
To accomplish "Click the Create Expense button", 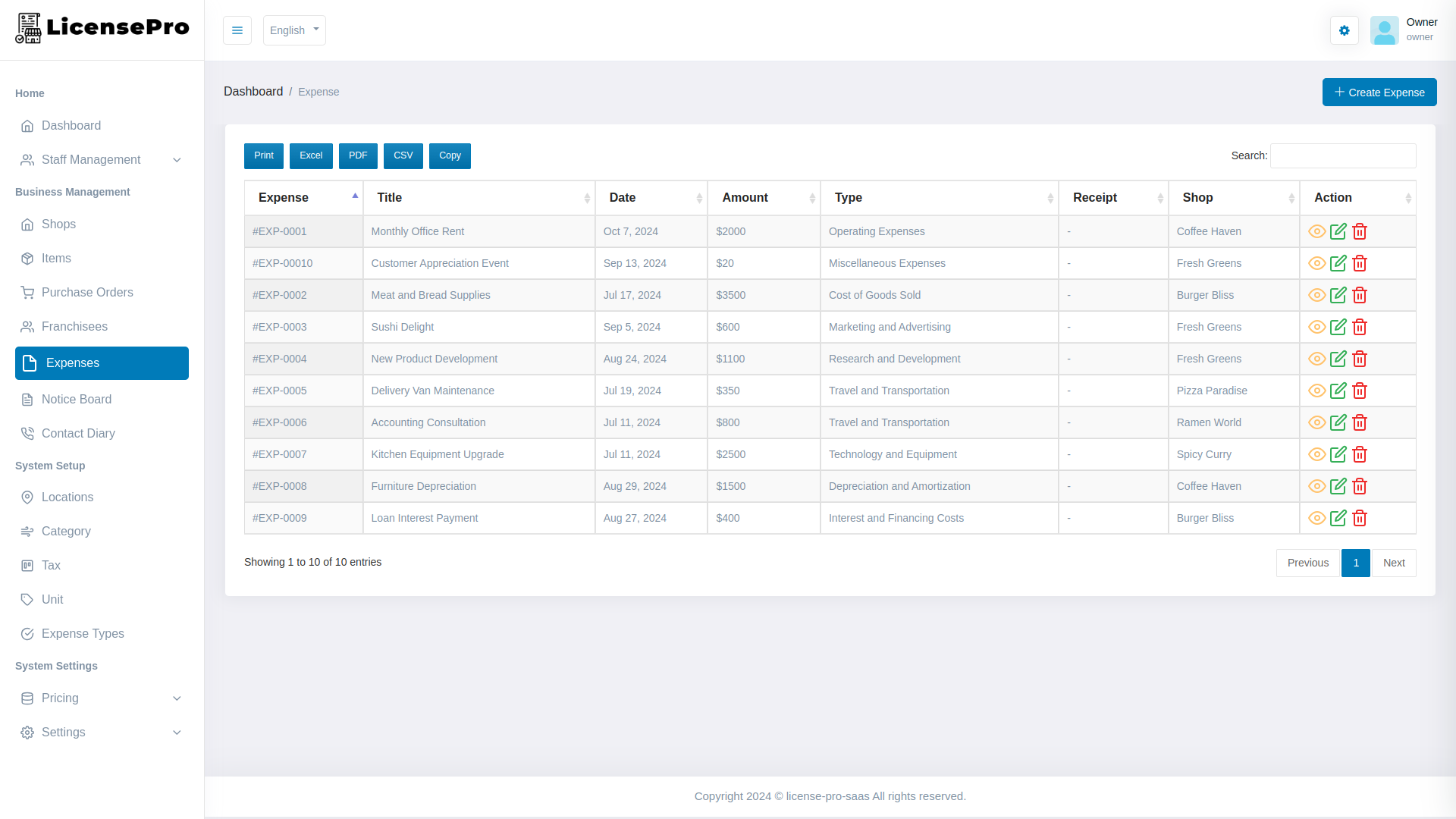I will (x=1379, y=92).
